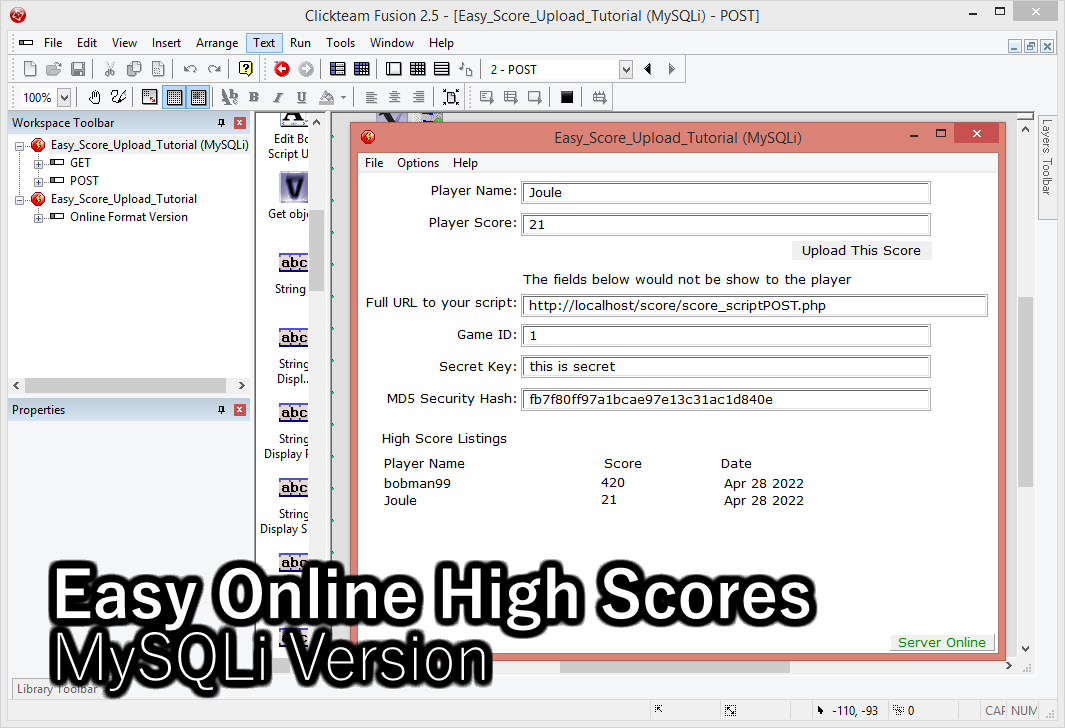
Task: Align text right
Action: pos(418,98)
